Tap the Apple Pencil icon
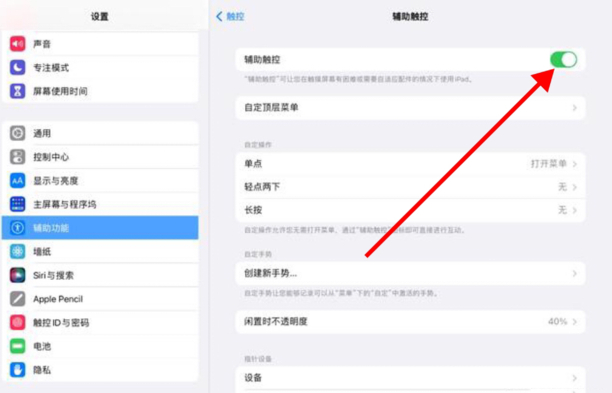Image resolution: width=612 pixels, height=393 pixels. coord(17,299)
